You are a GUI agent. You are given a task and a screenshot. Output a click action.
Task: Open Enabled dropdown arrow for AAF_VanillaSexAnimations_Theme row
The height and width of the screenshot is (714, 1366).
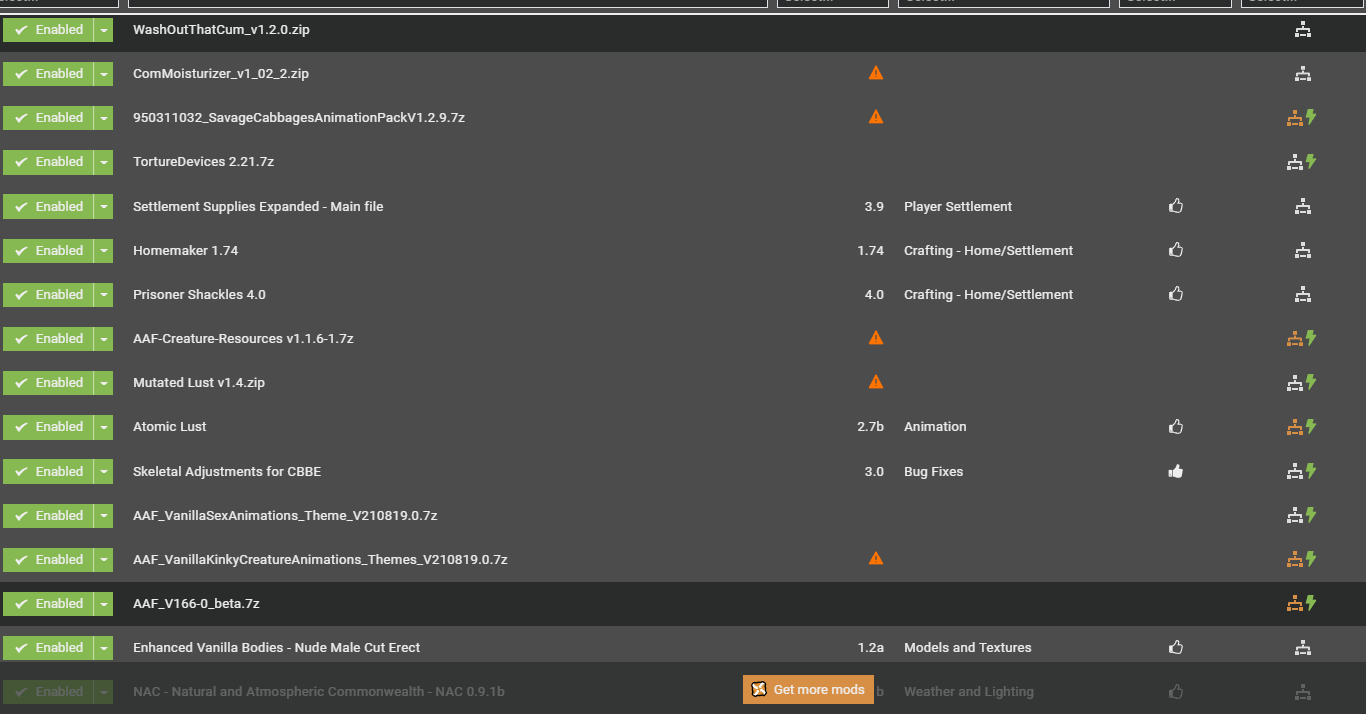(104, 516)
